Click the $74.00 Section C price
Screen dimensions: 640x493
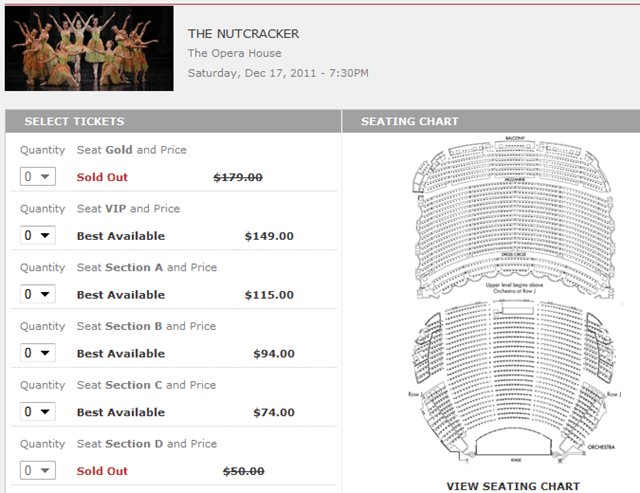point(274,412)
